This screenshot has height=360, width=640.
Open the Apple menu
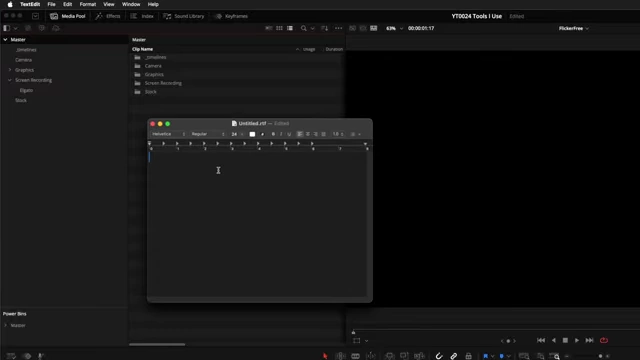pos(10,4)
